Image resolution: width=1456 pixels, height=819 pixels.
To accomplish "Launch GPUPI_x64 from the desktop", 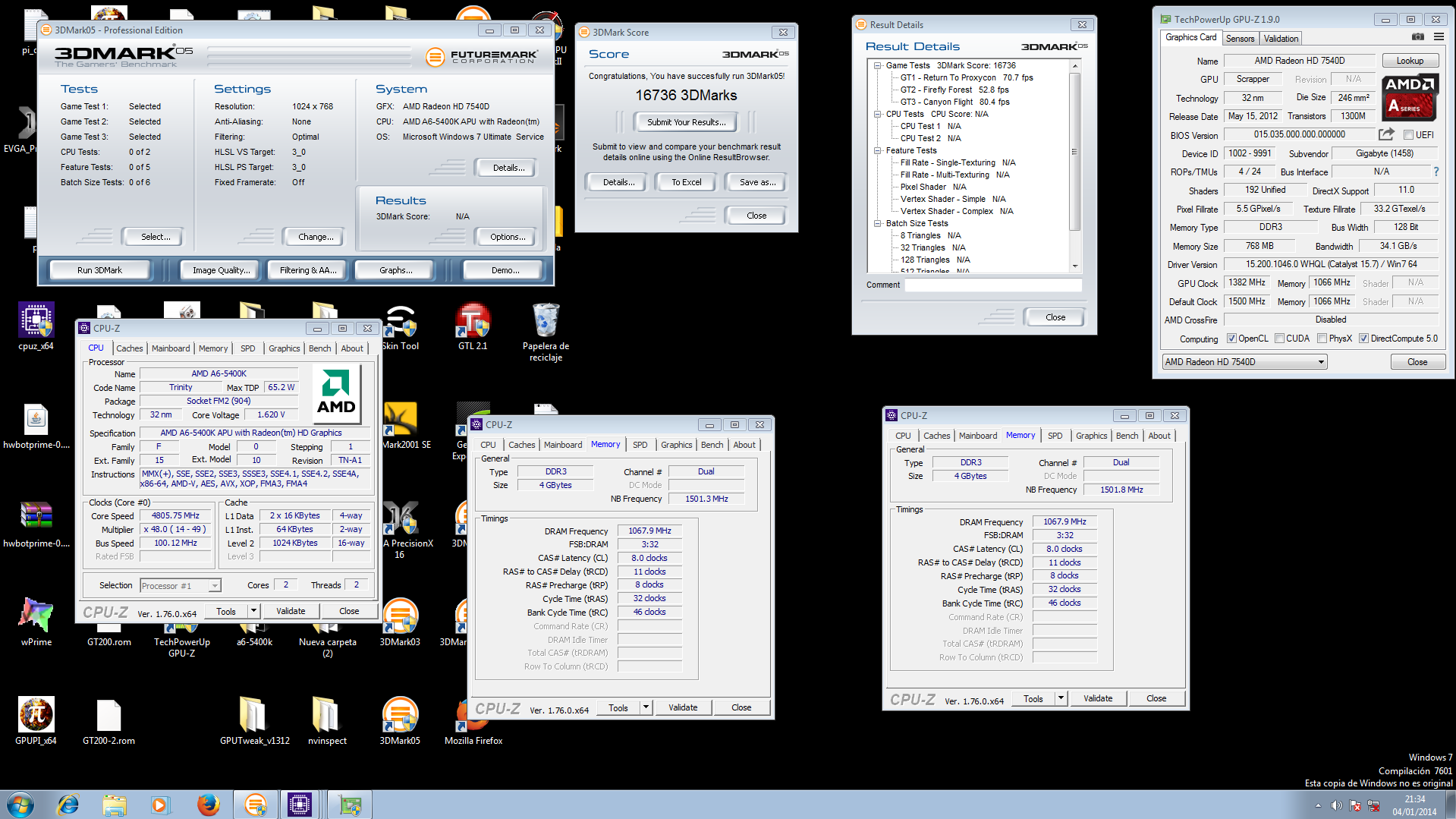I will pyautogui.click(x=36, y=721).
